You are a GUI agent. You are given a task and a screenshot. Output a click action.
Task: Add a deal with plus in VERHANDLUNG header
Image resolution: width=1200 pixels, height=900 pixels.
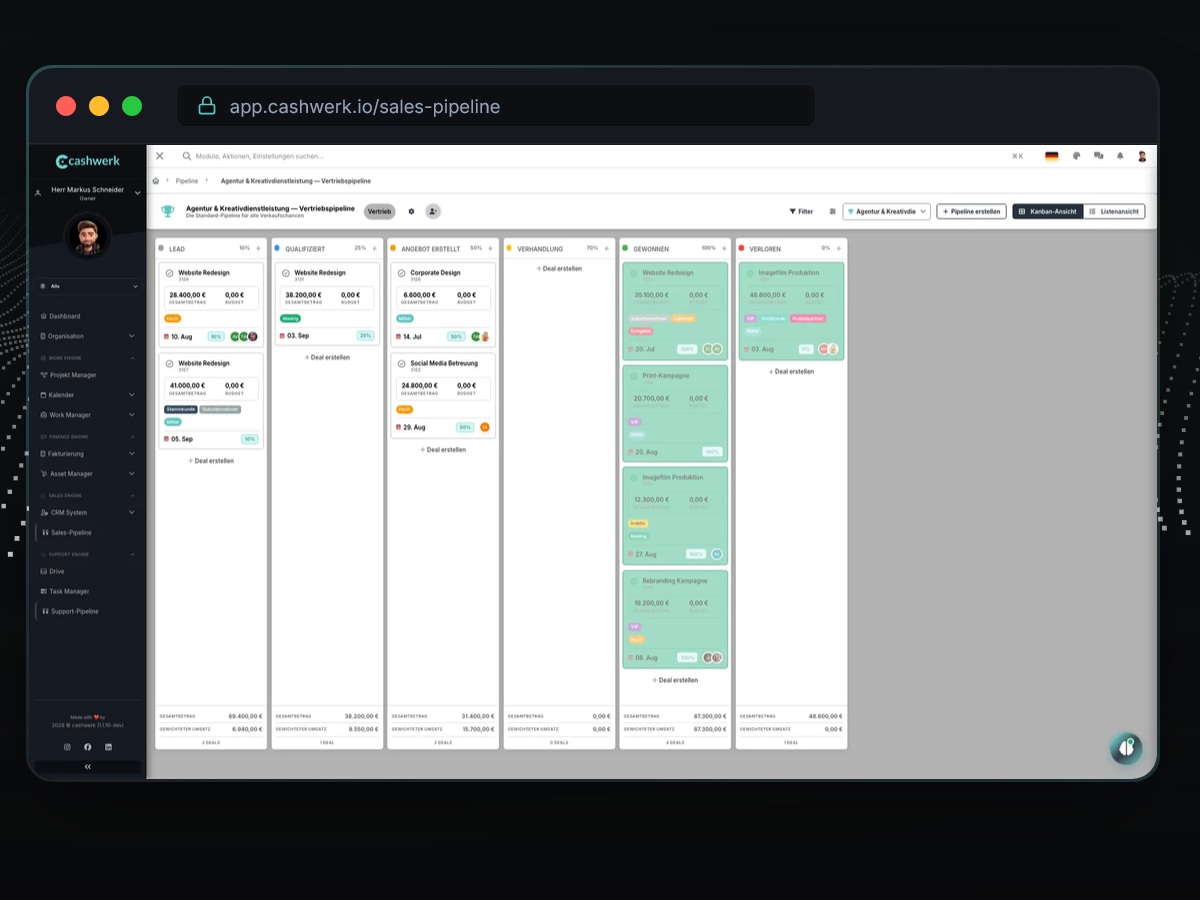point(606,248)
